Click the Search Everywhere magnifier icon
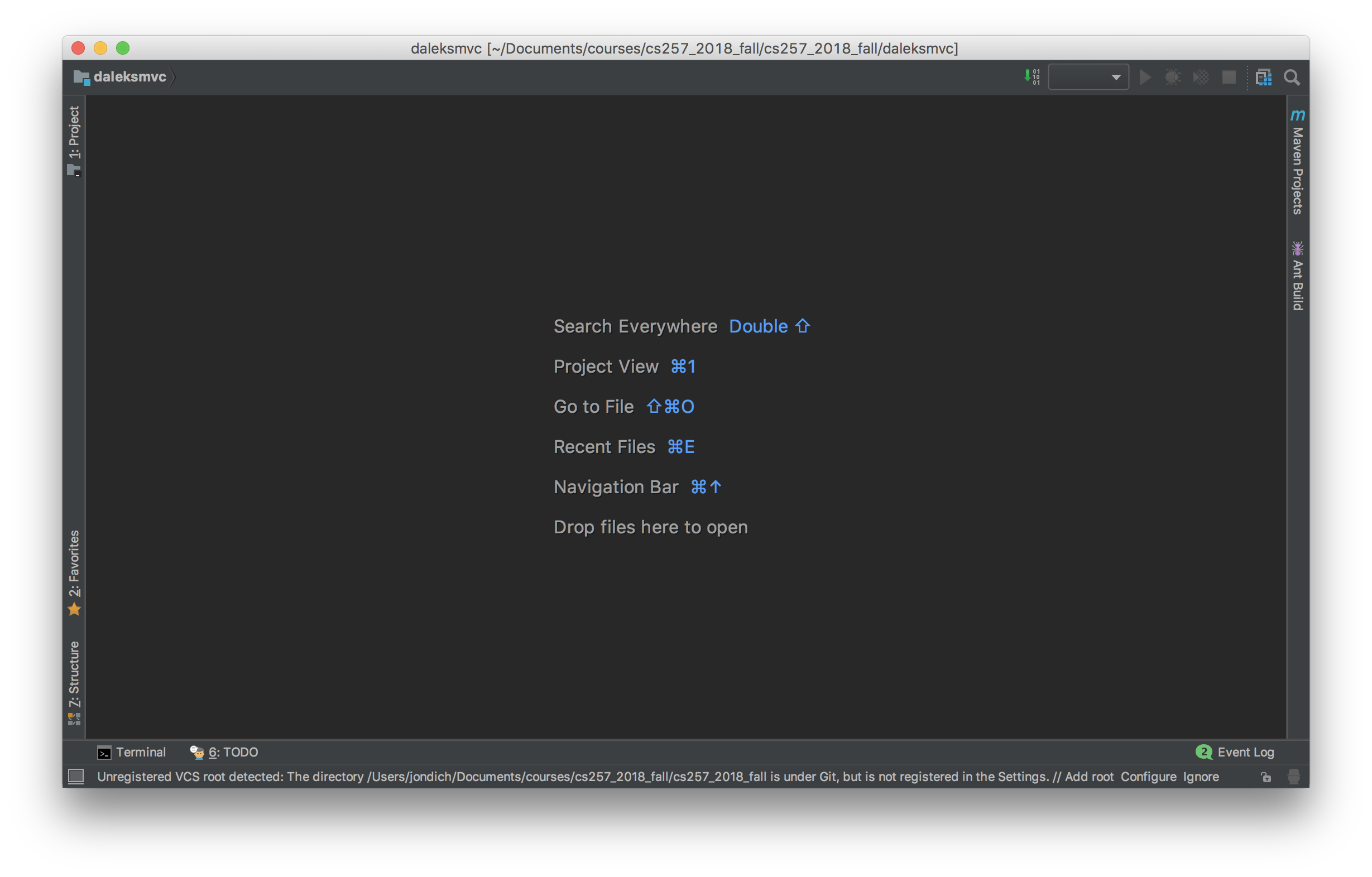Image resolution: width=1372 pixels, height=877 pixels. tap(1292, 77)
